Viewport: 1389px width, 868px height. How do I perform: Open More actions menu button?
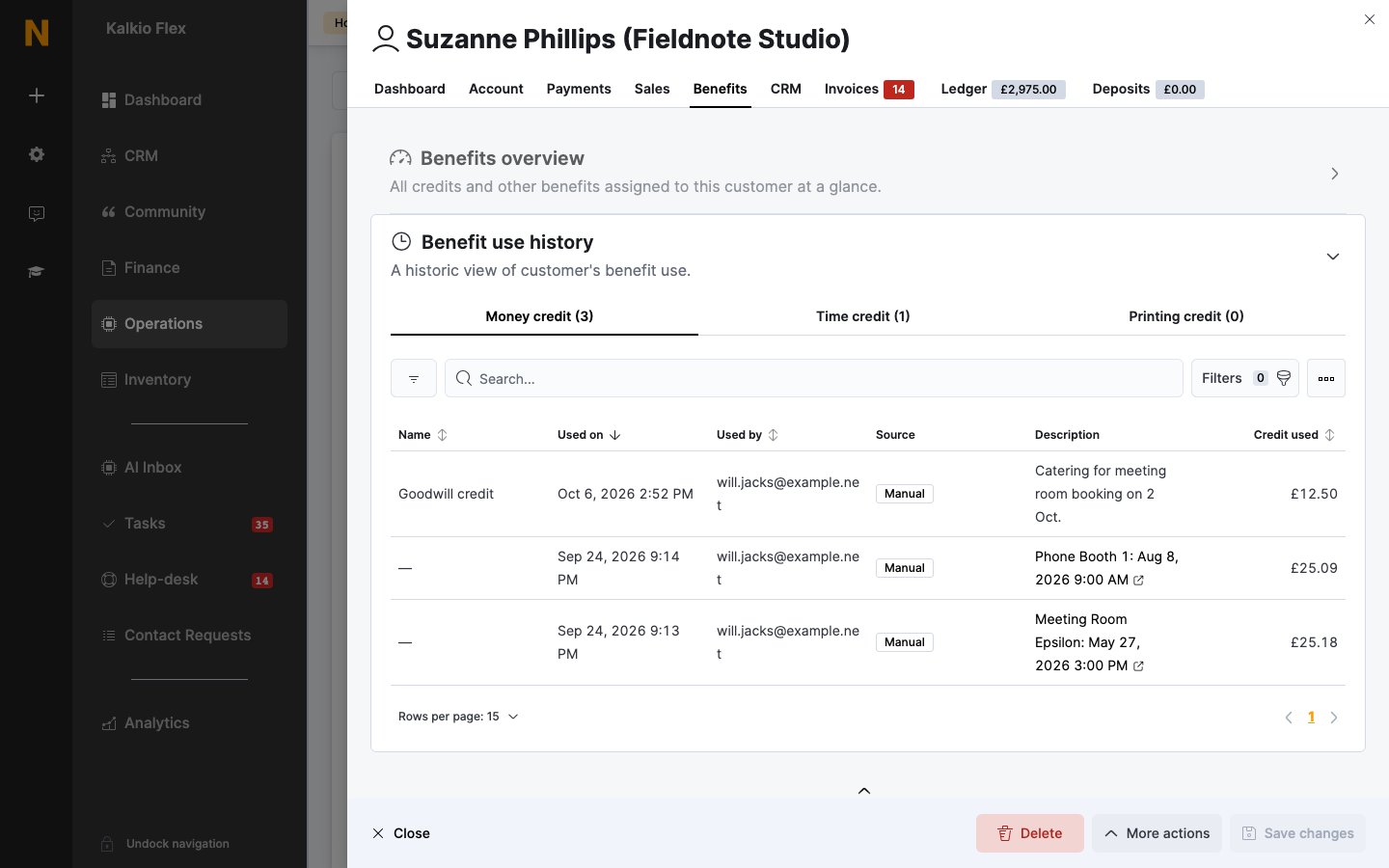click(1157, 833)
